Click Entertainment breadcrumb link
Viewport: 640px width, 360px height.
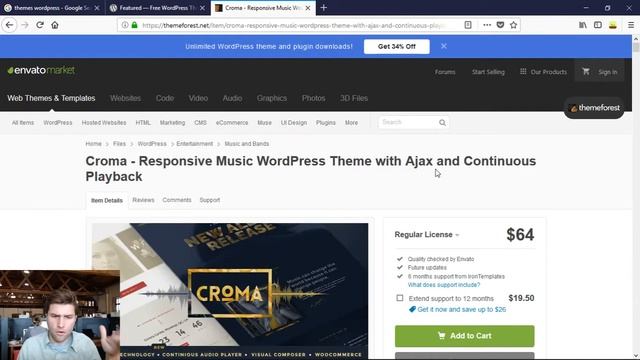(195, 144)
